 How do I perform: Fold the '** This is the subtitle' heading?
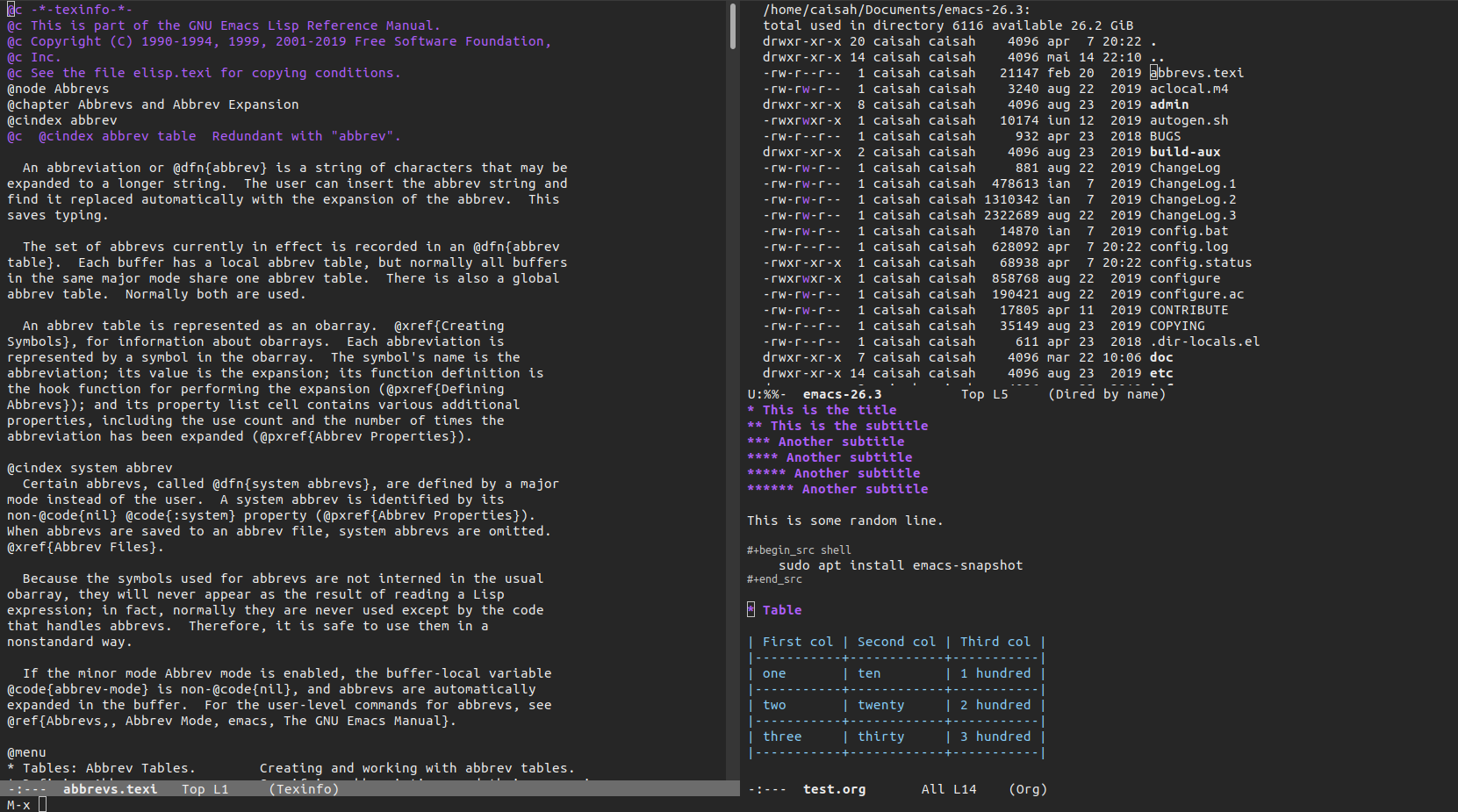point(837,426)
